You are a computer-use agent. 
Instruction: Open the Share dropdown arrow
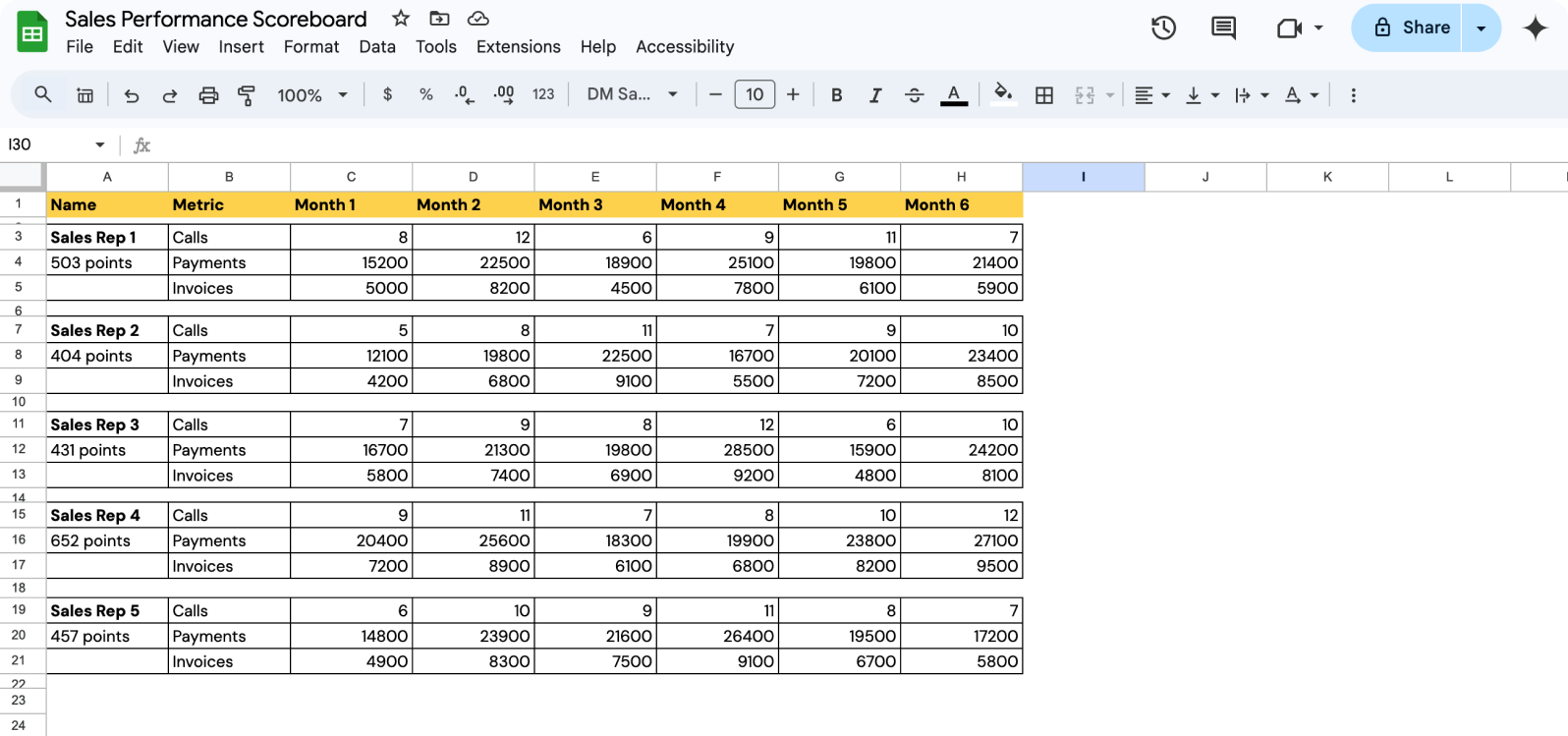[1481, 28]
